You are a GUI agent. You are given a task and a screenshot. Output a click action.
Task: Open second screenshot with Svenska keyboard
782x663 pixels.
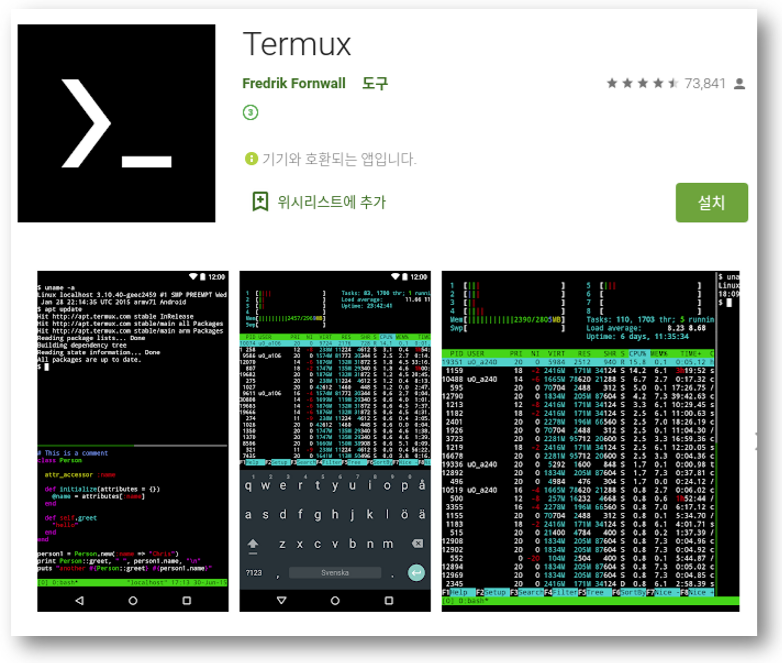click(335, 442)
